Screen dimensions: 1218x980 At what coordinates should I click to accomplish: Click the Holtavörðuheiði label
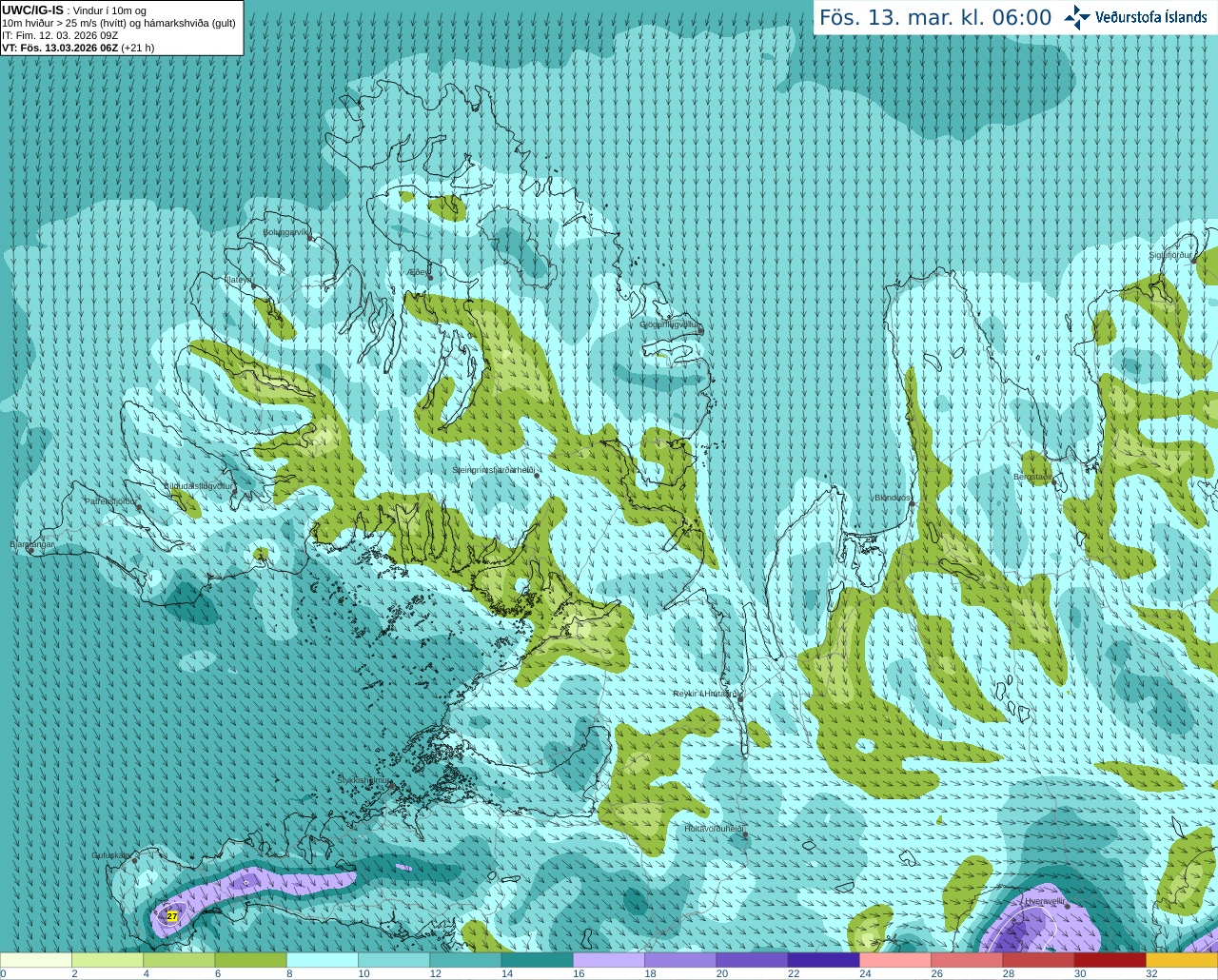[x=714, y=829]
